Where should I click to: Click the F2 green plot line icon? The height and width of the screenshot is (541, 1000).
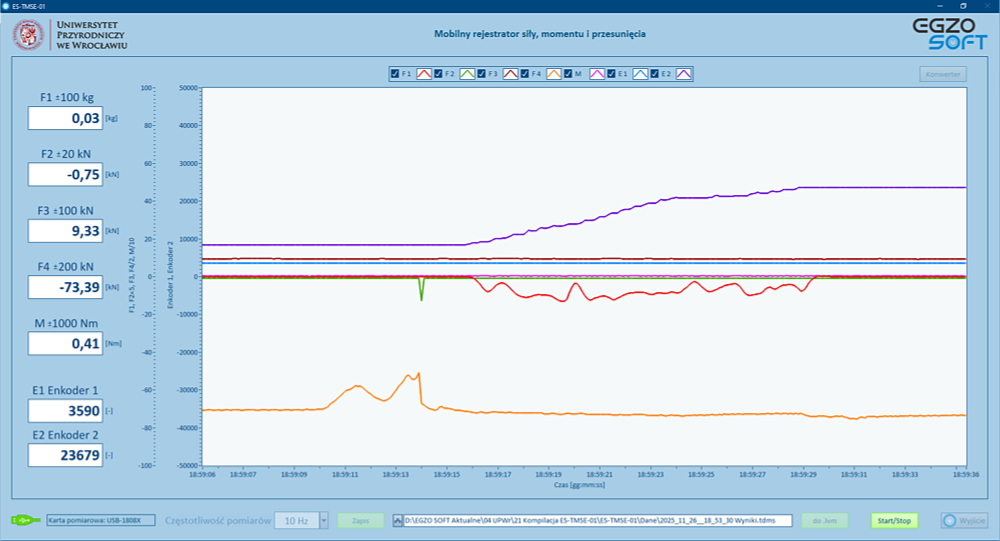click(x=467, y=74)
